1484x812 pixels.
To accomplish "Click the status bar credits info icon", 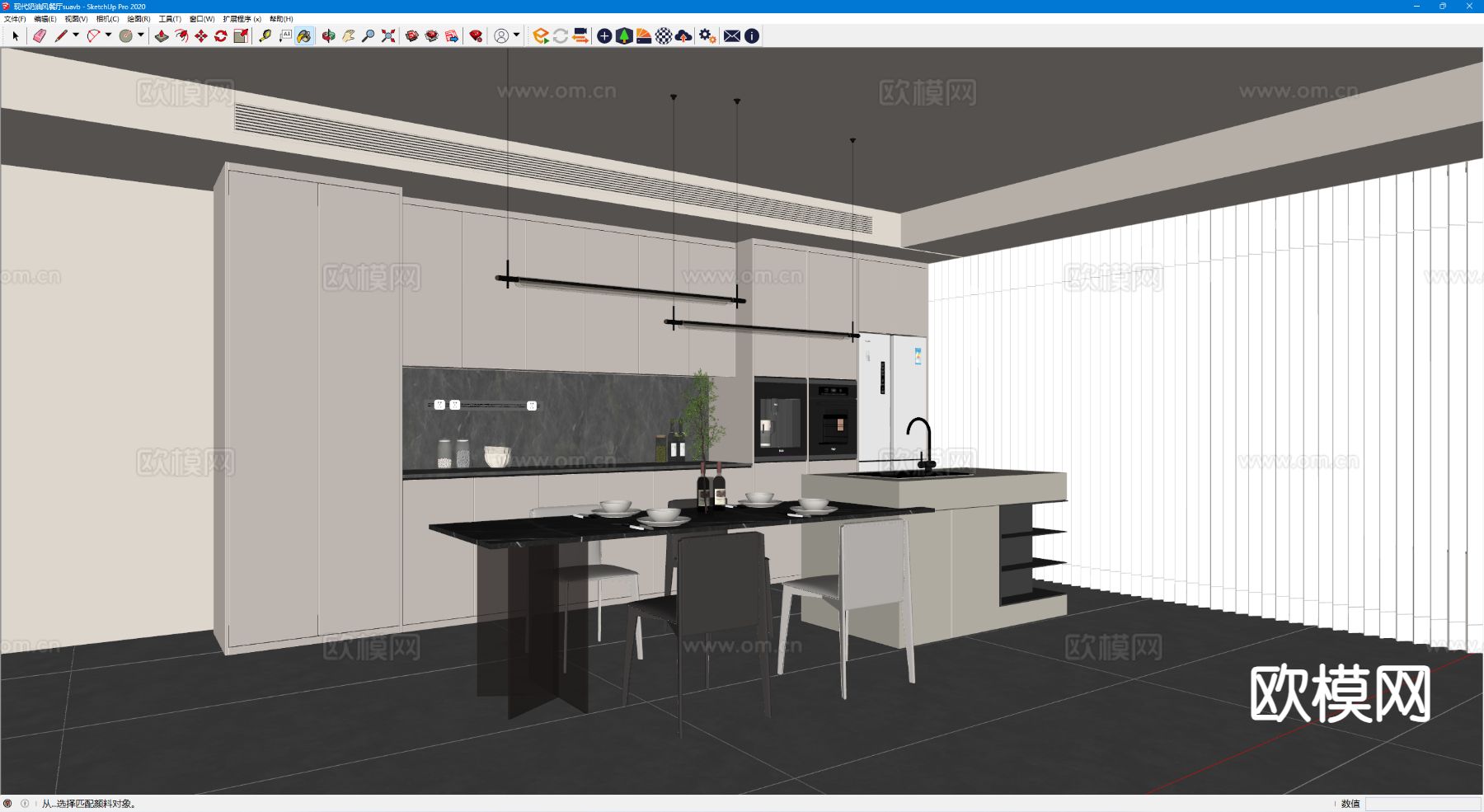I will 25,804.
